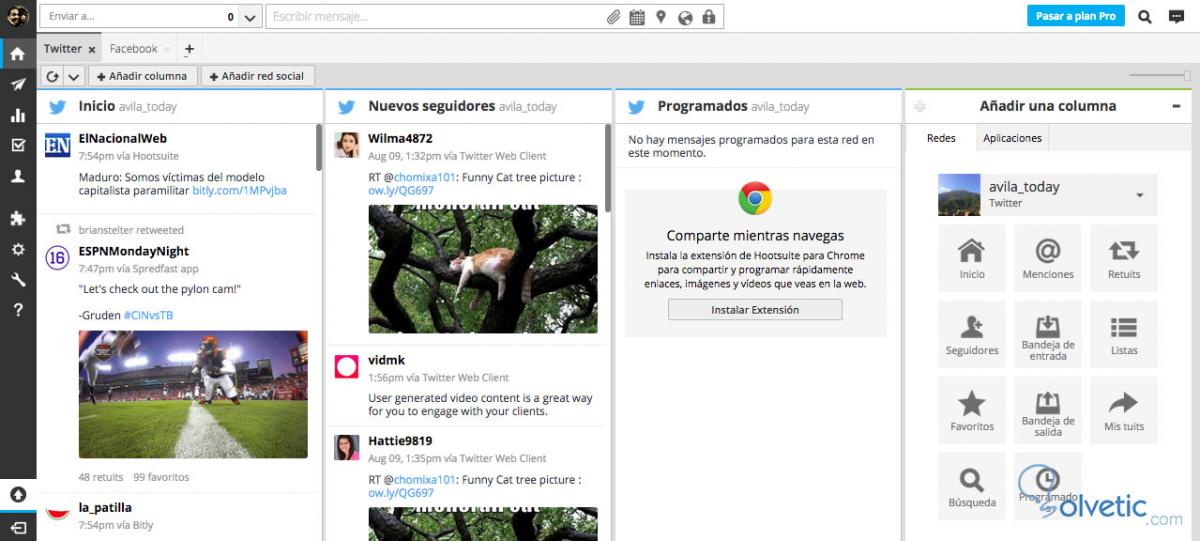Add the Bandeja de salida stream tile
Viewport: 1200px width, 541px height.
[1048, 410]
